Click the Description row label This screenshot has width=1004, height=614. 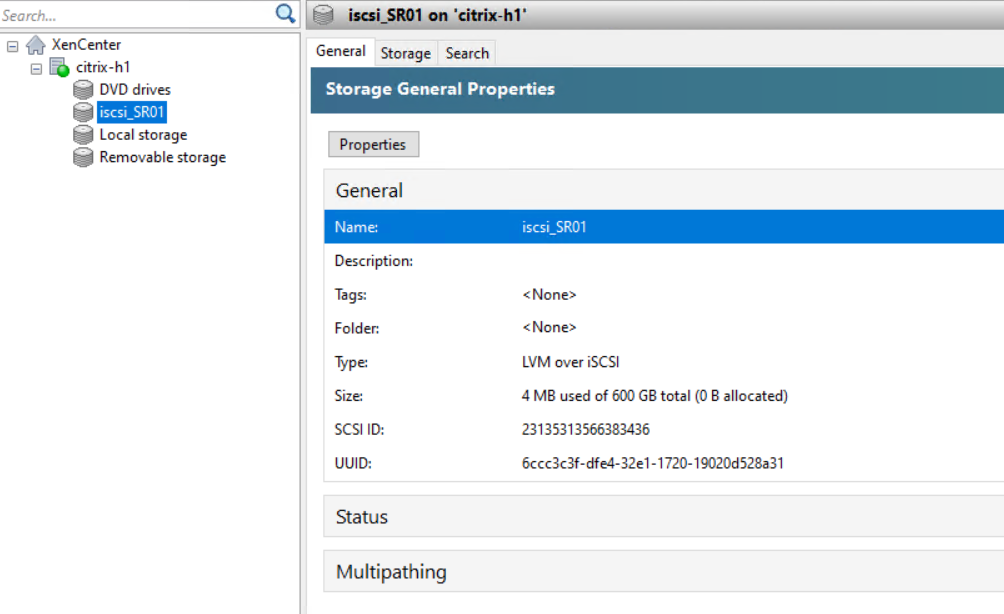pos(373,261)
